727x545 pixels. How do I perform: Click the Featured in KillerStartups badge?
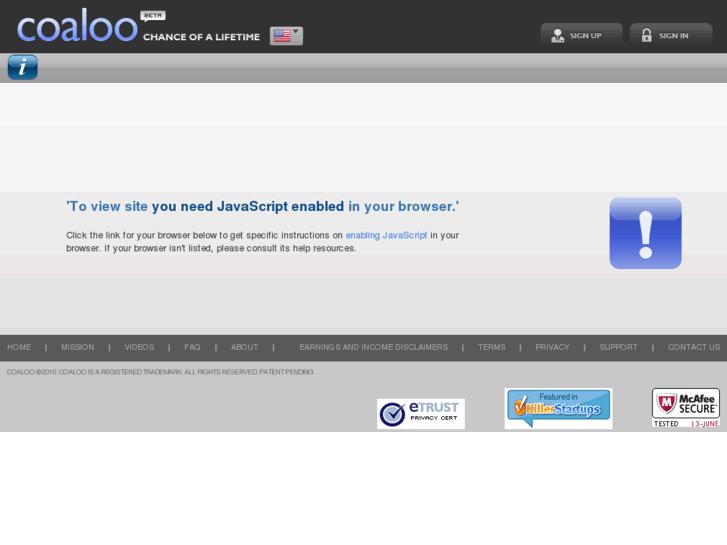point(558,409)
